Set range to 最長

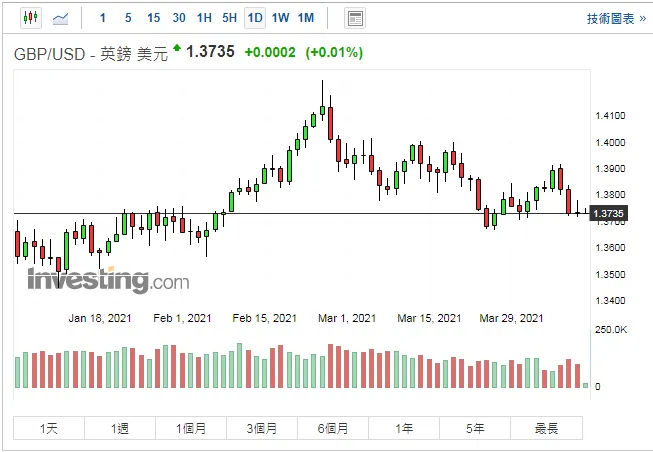(546, 428)
